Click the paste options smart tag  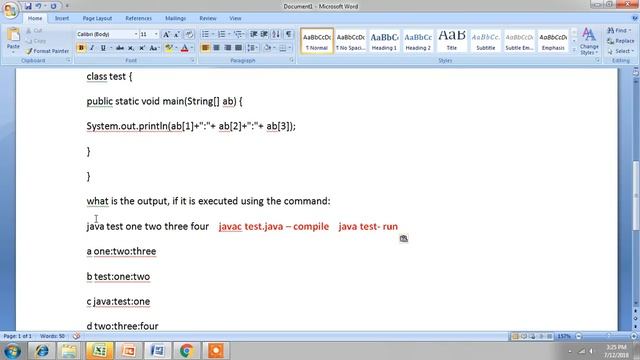point(404,238)
